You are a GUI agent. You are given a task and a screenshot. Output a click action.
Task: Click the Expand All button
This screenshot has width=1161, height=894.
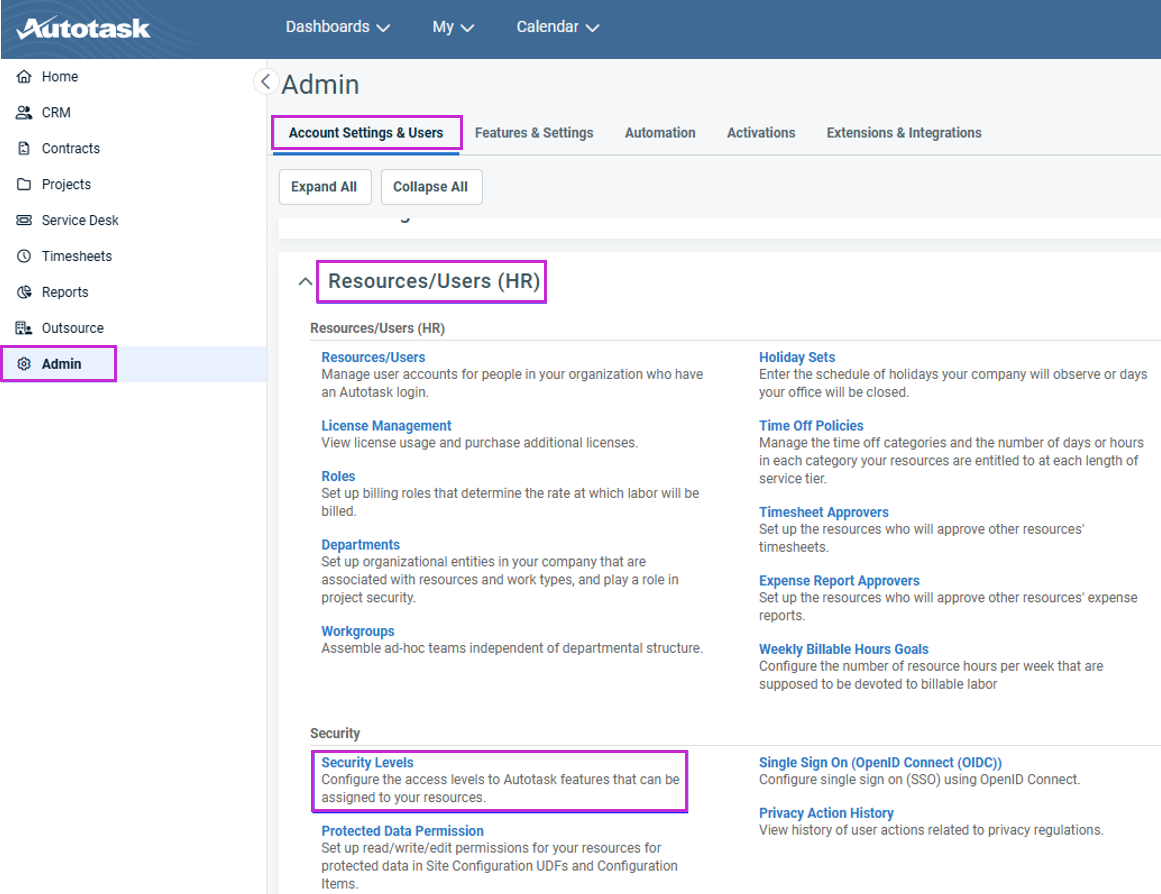(324, 187)
